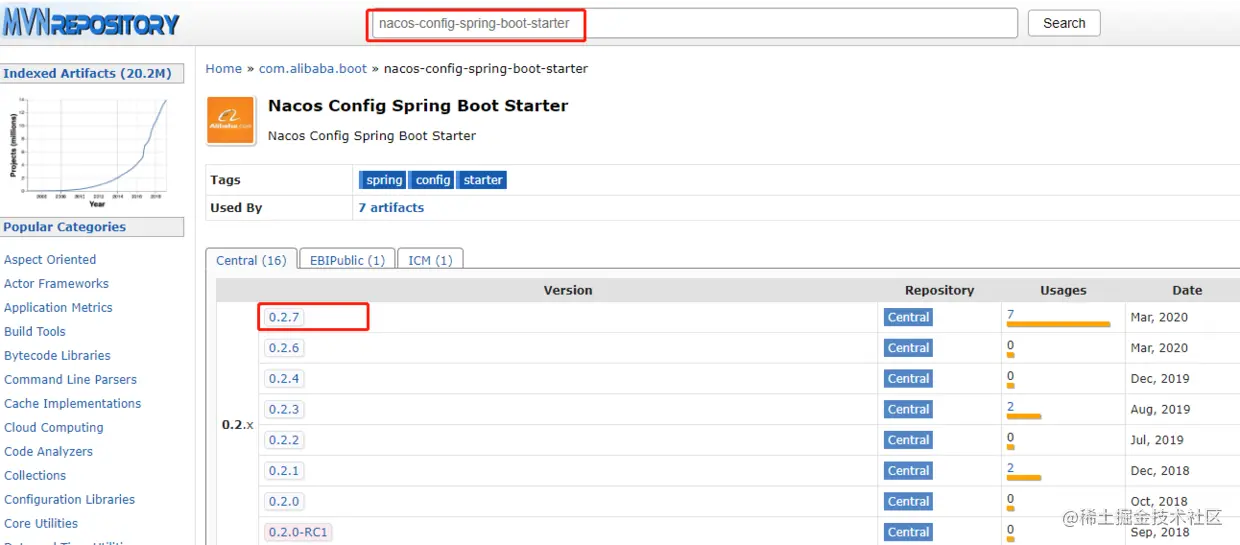Click the starter tag
Screen dimensions: 1240x545
click(483, 180)
